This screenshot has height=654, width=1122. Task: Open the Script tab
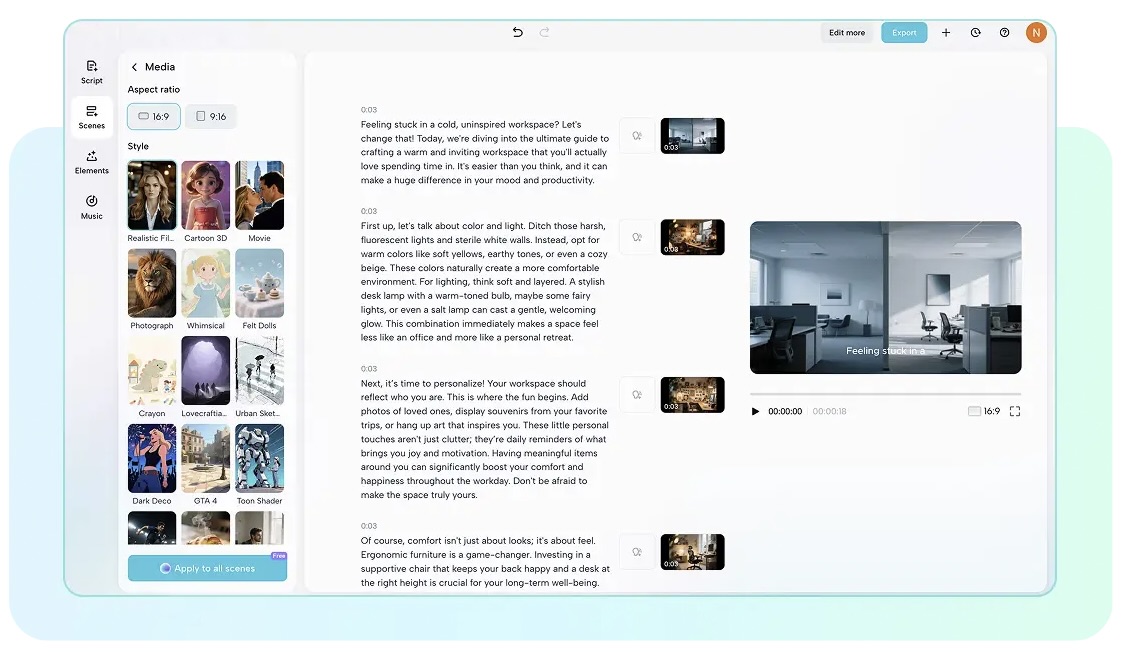(92, 71)
